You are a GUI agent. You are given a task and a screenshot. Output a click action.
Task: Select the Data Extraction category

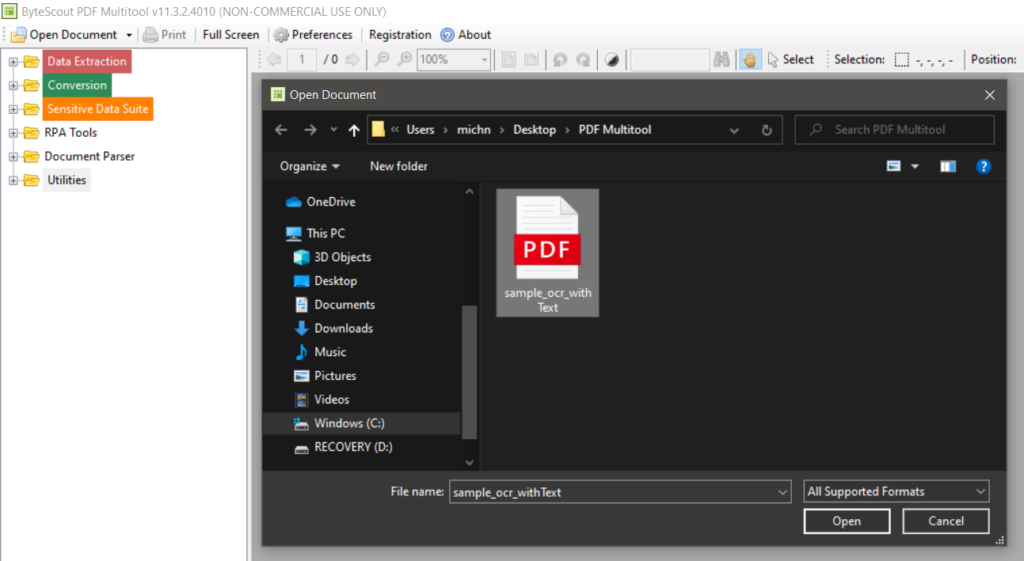(87, 61)
